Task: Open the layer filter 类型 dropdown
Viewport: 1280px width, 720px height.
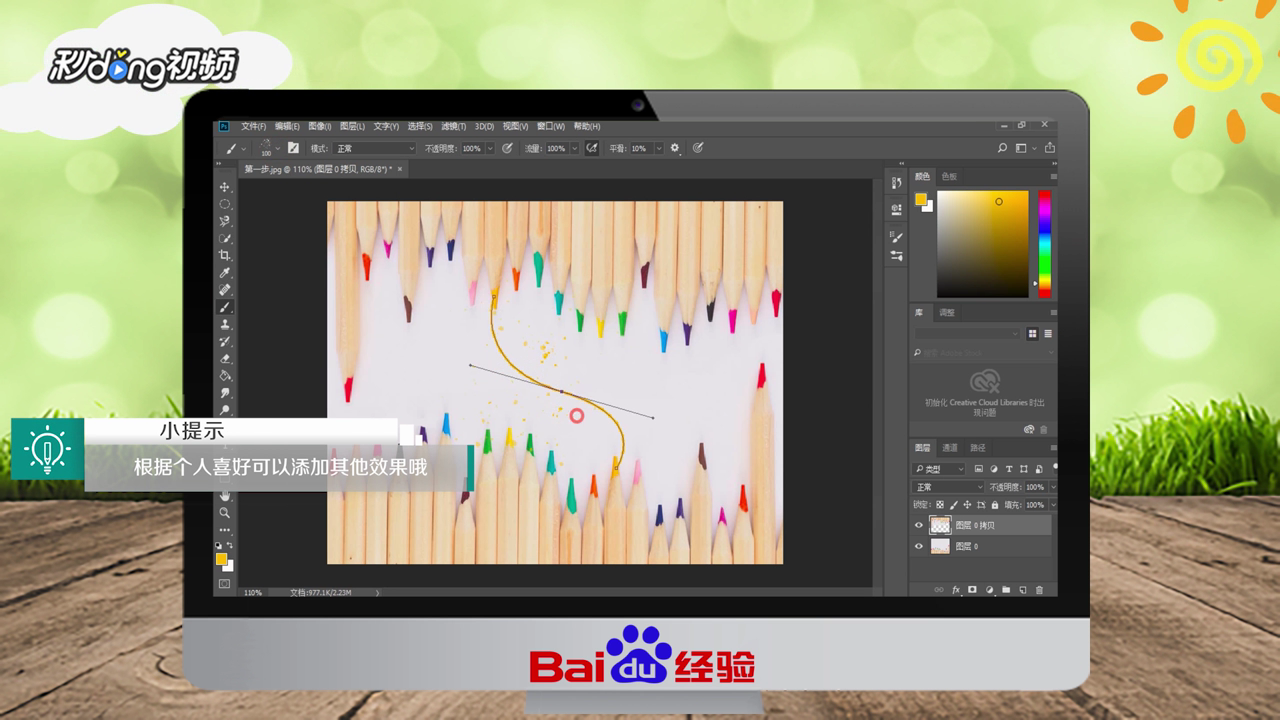Action: pyautogui.click(x=939, y=469)
